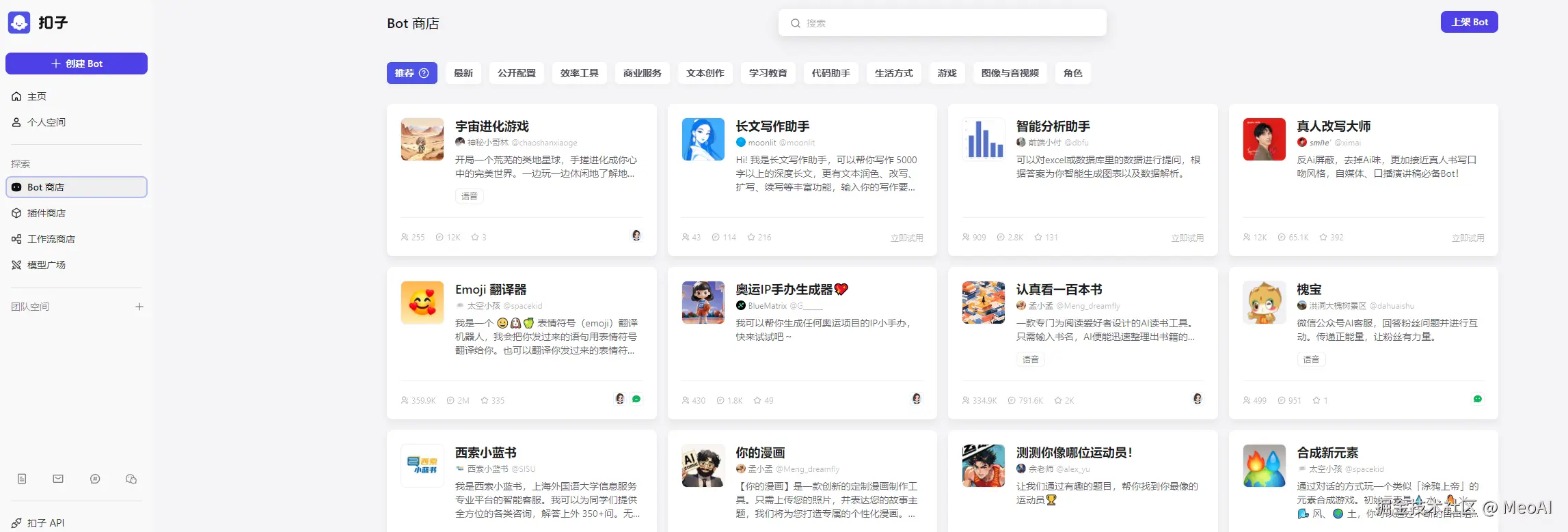Open 个人空间 in the sidebar

[77, 122]
